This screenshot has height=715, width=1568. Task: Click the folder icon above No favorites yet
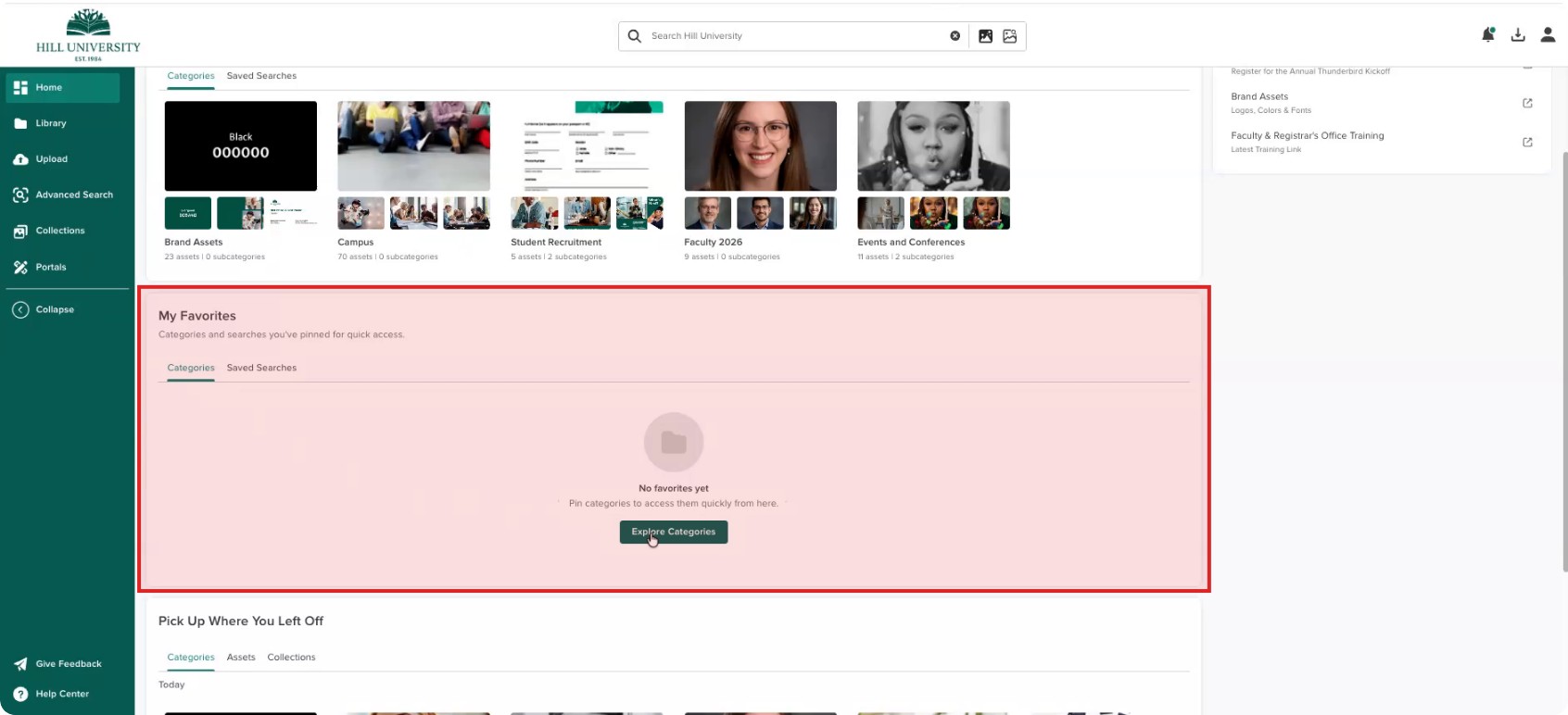coord(674,443)
